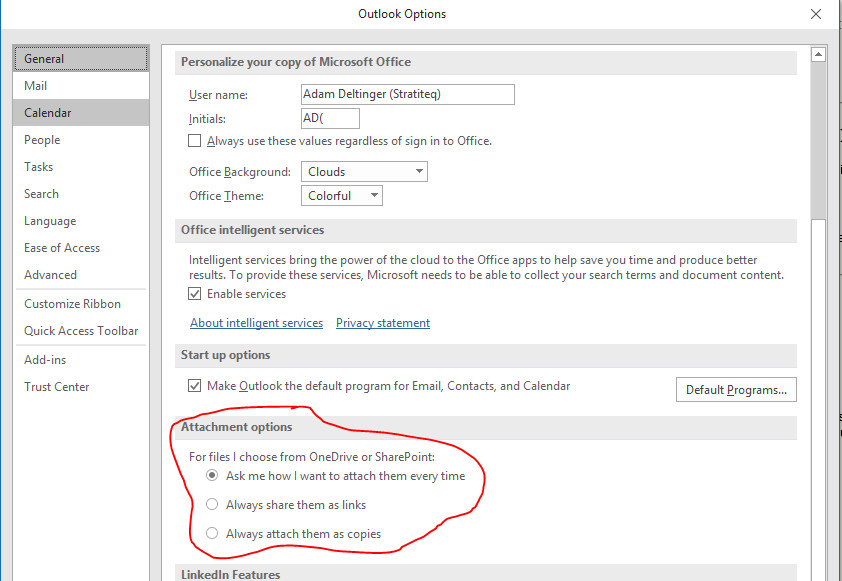The width and height of the screenshot is (842, 581).
Task: Click the Default Programs button
Action: coord(736,390)
